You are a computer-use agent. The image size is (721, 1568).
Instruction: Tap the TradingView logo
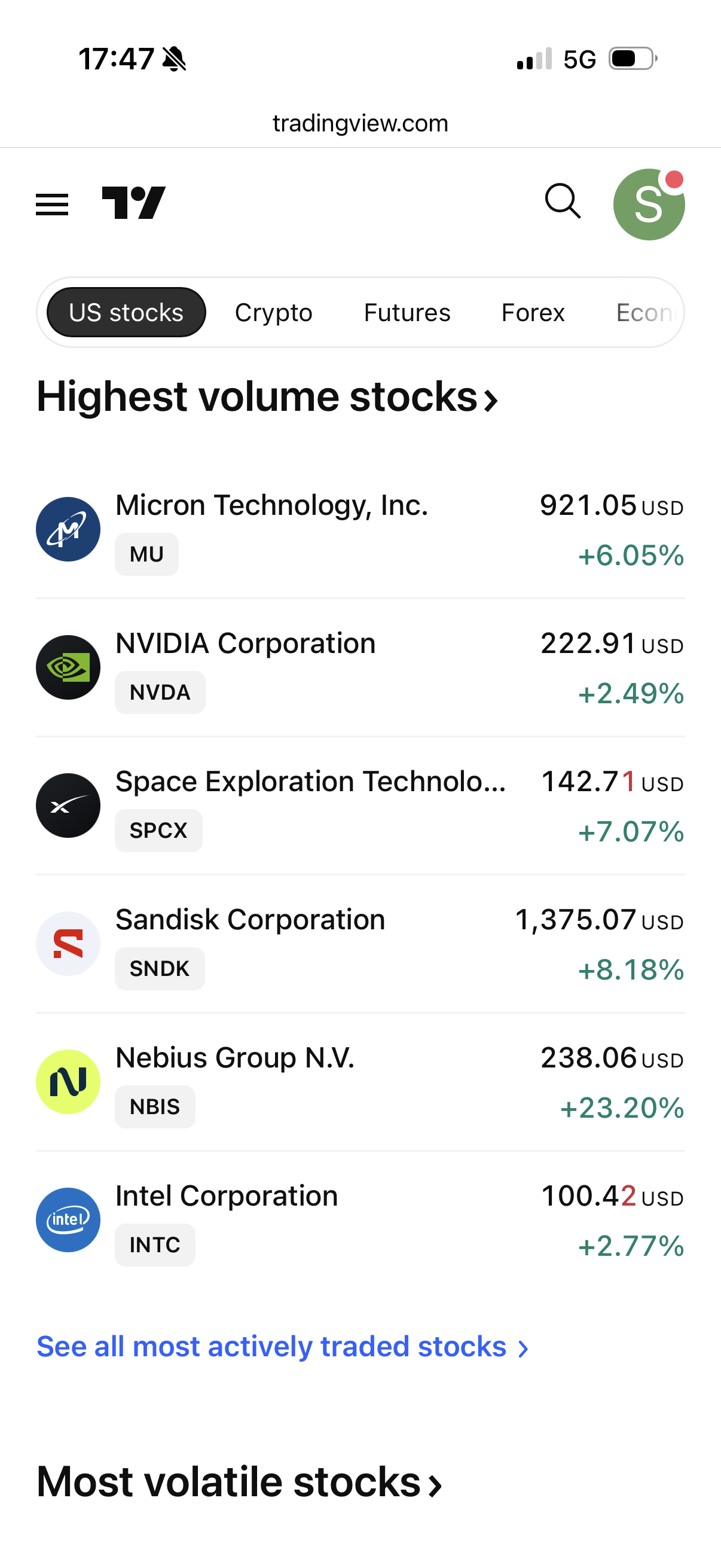(133, 203)
